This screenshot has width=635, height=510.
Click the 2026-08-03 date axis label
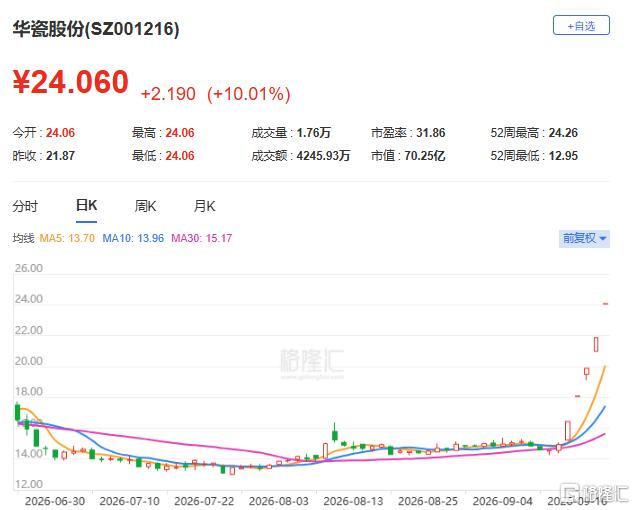(x=279, y=501)
